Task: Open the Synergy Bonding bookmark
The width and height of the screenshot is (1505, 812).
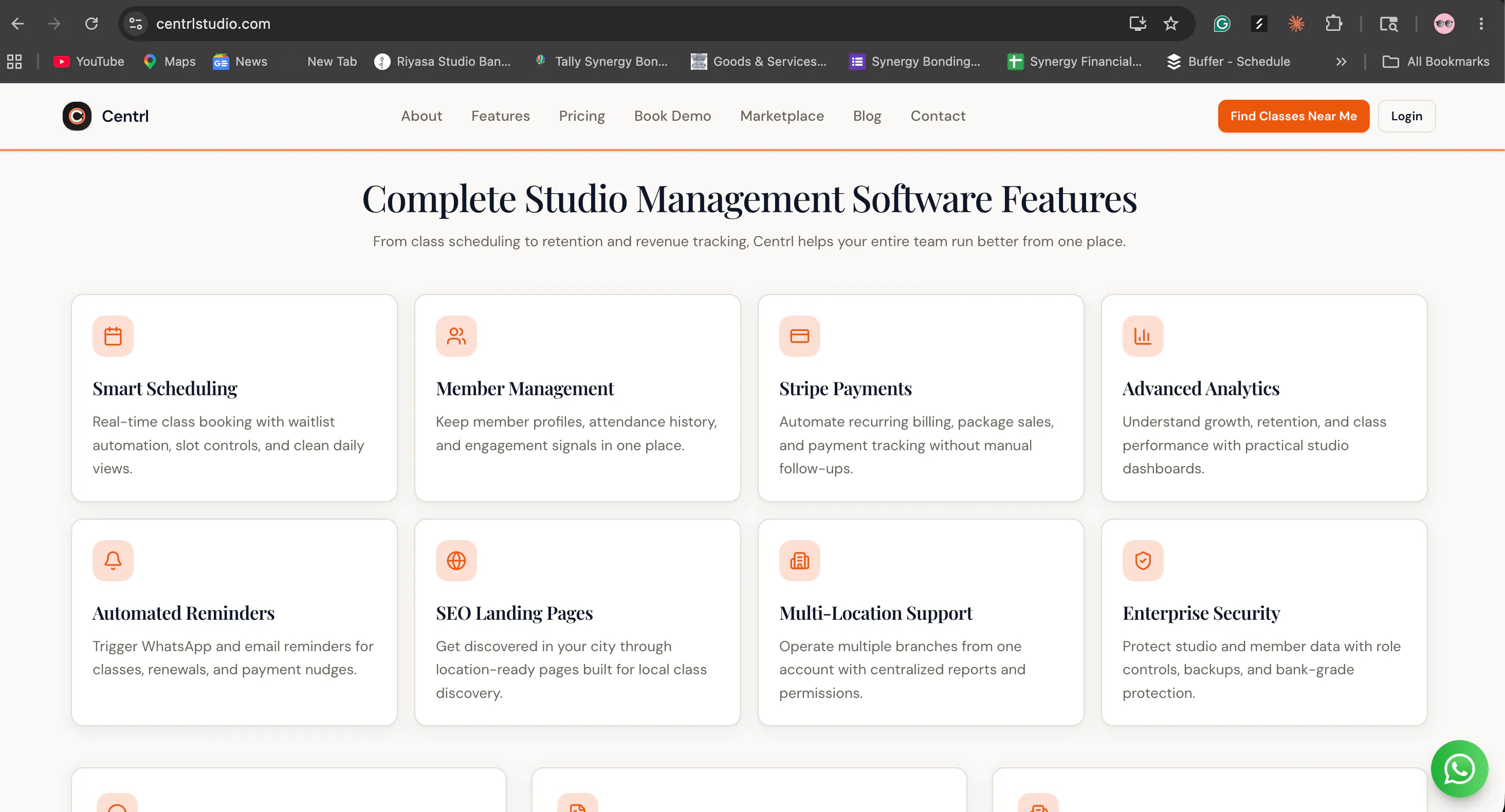Action: (x=915, y=61)
